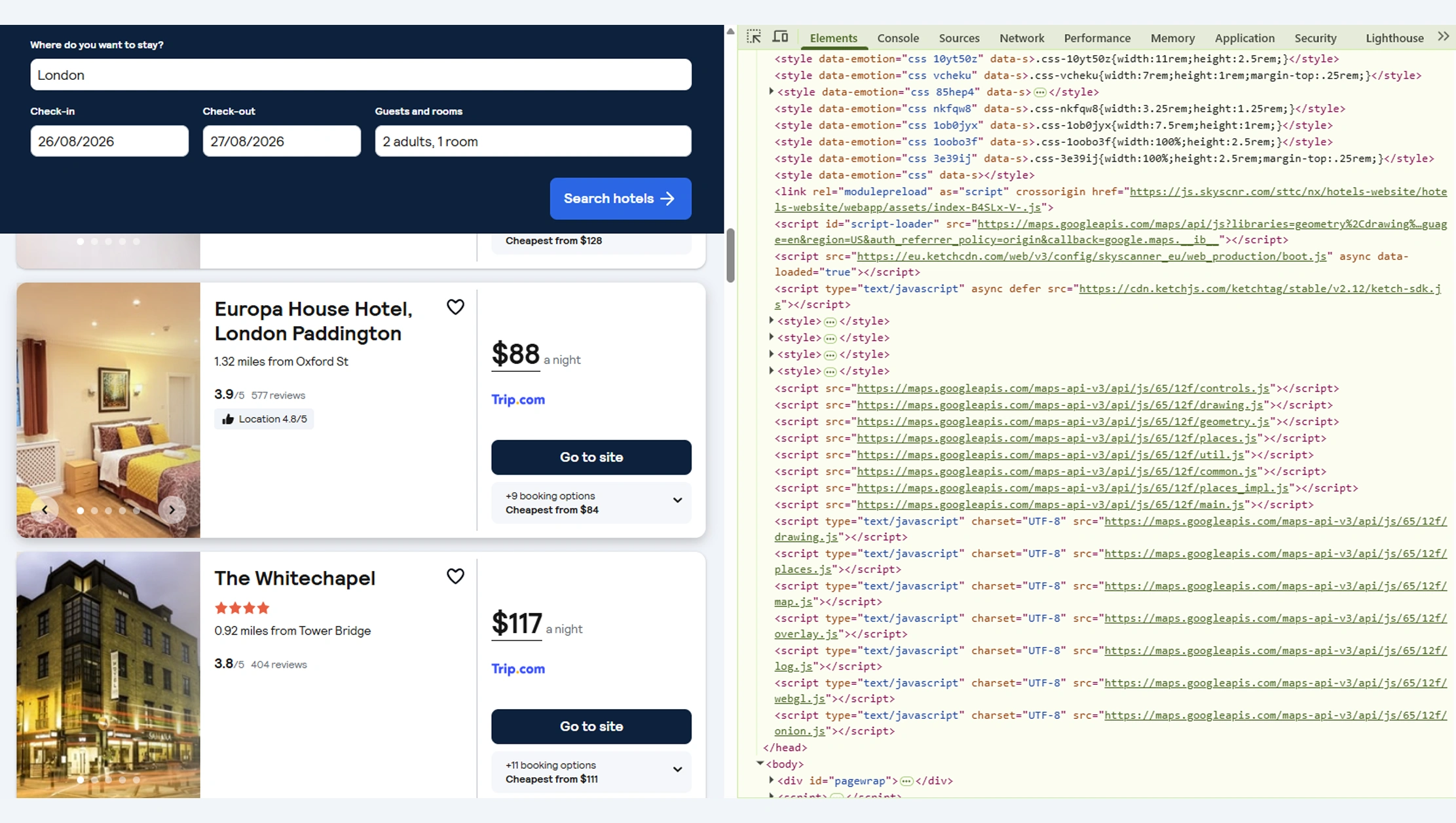
Task: Click the $117 a night price
Action: pos(537,624)
